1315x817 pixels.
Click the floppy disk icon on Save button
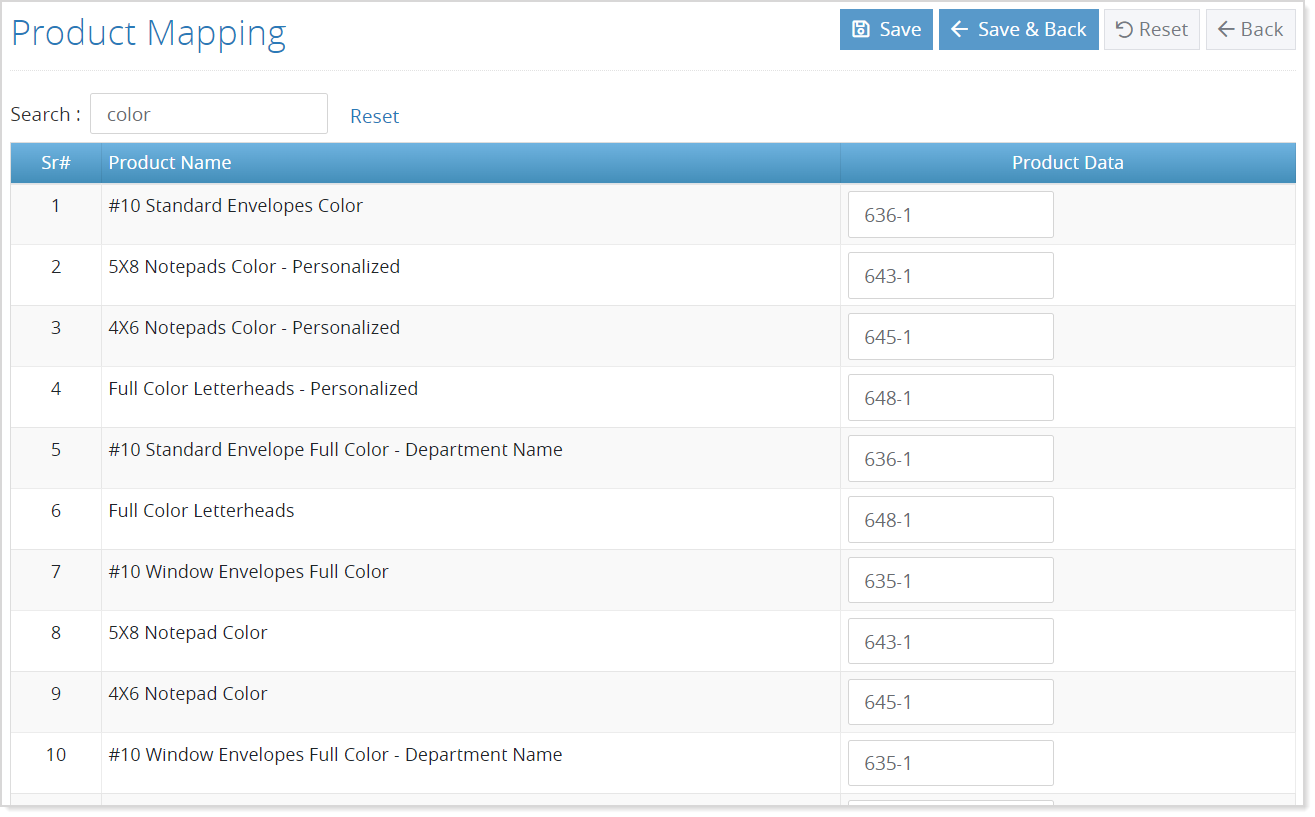(861, 29)
